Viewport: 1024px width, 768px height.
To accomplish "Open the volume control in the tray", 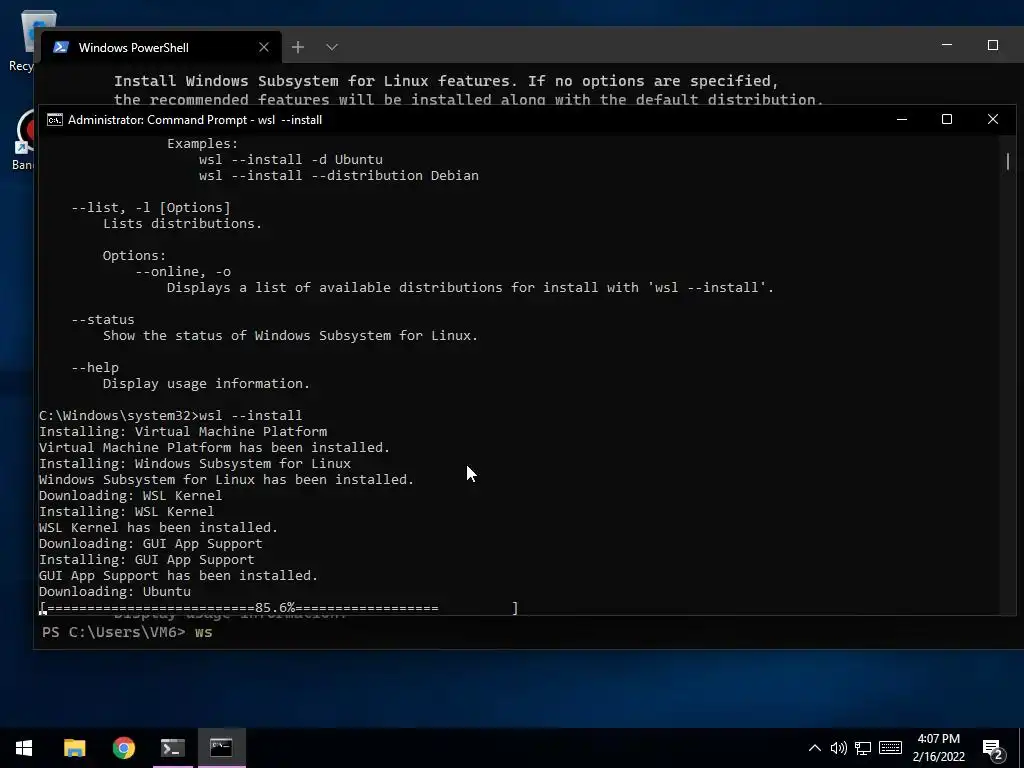I will click(839, 748).
